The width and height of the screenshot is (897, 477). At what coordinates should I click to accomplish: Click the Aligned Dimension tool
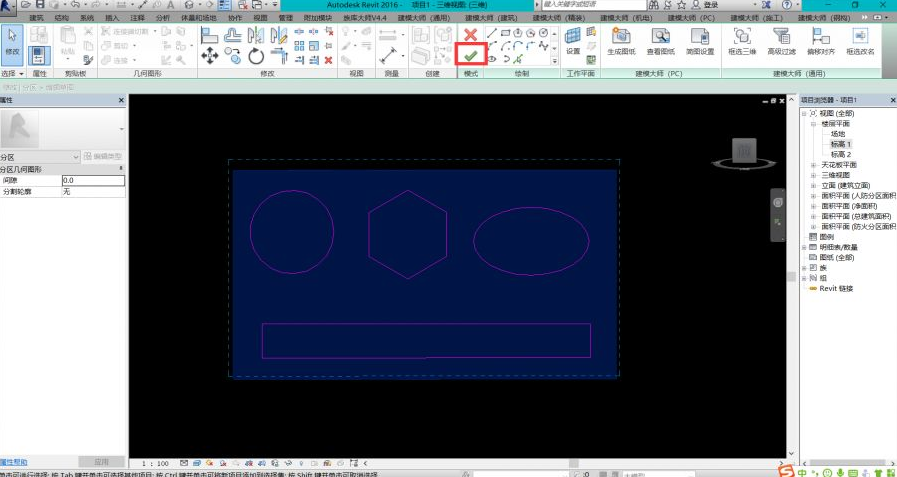coord(388,55)
